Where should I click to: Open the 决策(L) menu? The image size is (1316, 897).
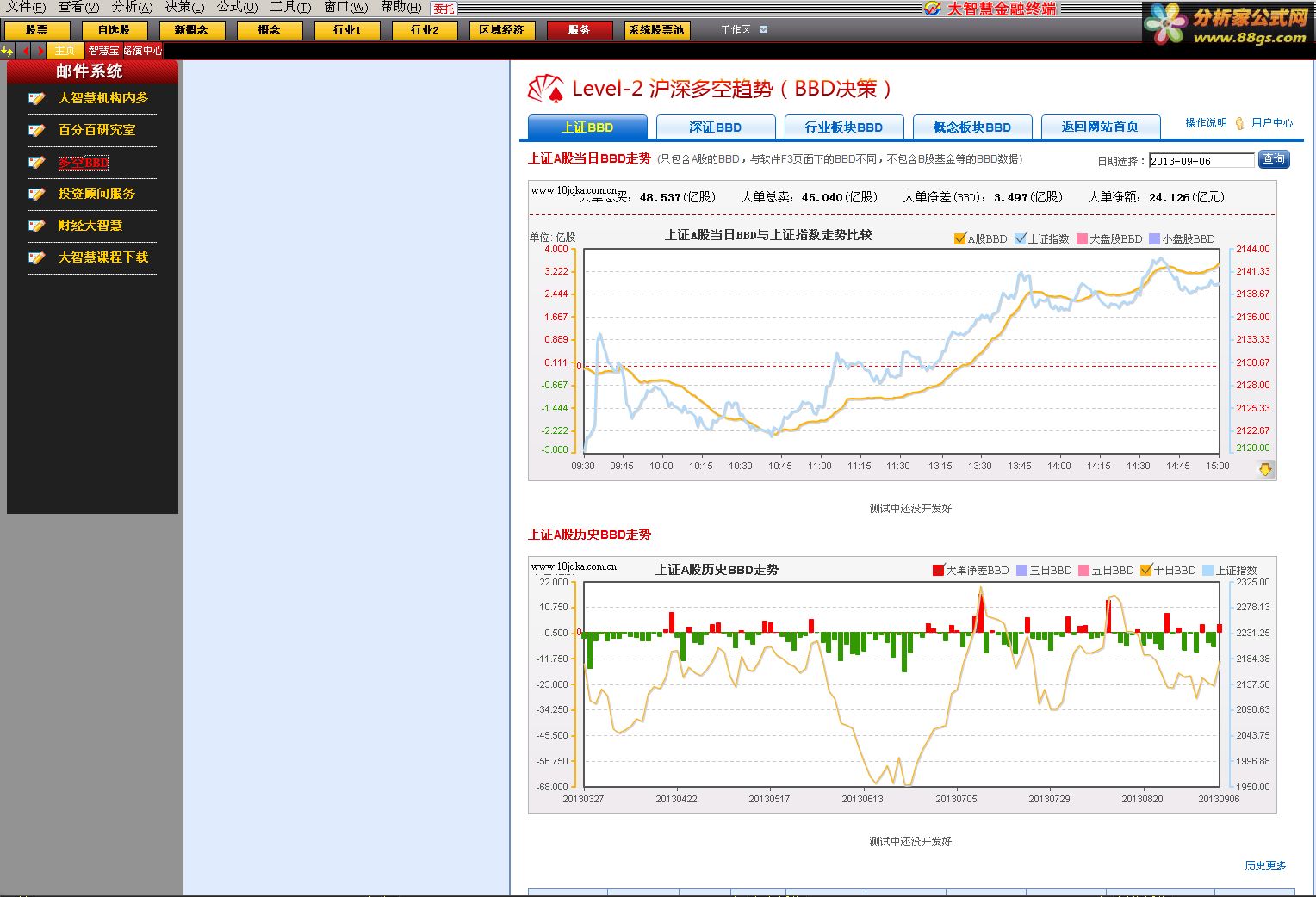[184, 8]
